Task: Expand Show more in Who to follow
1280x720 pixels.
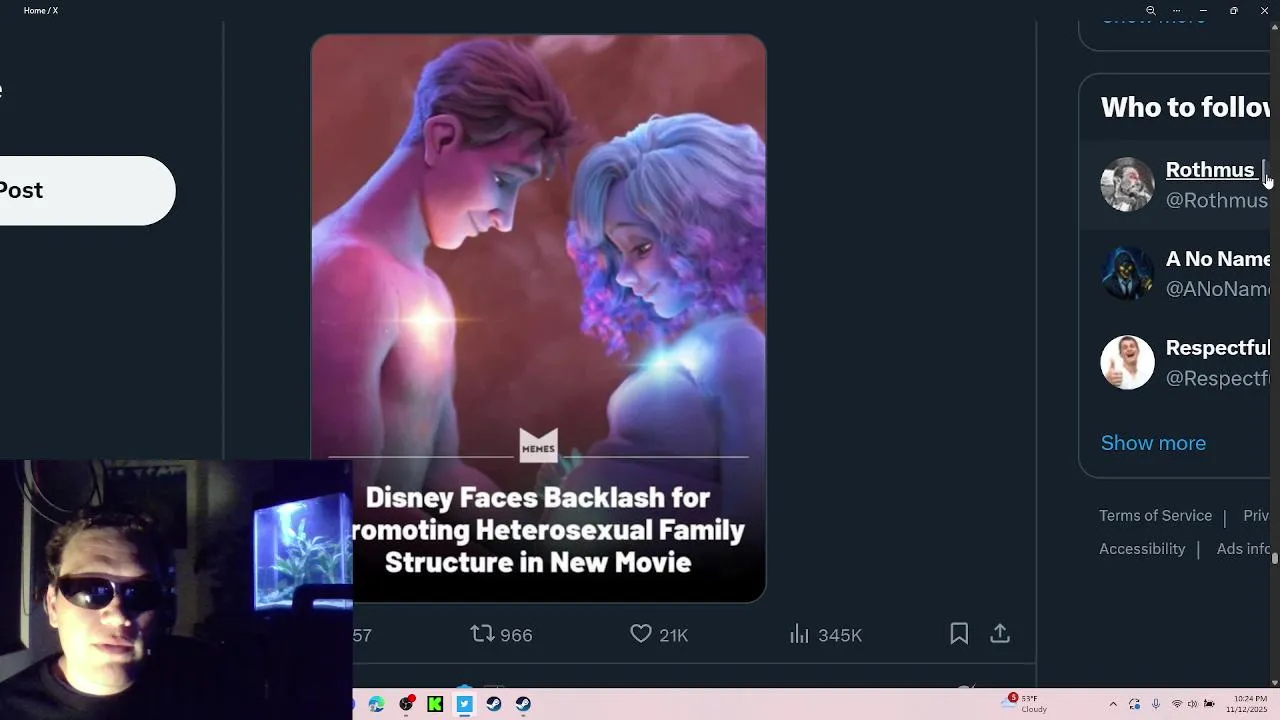Action: (x=1153, y=443)
